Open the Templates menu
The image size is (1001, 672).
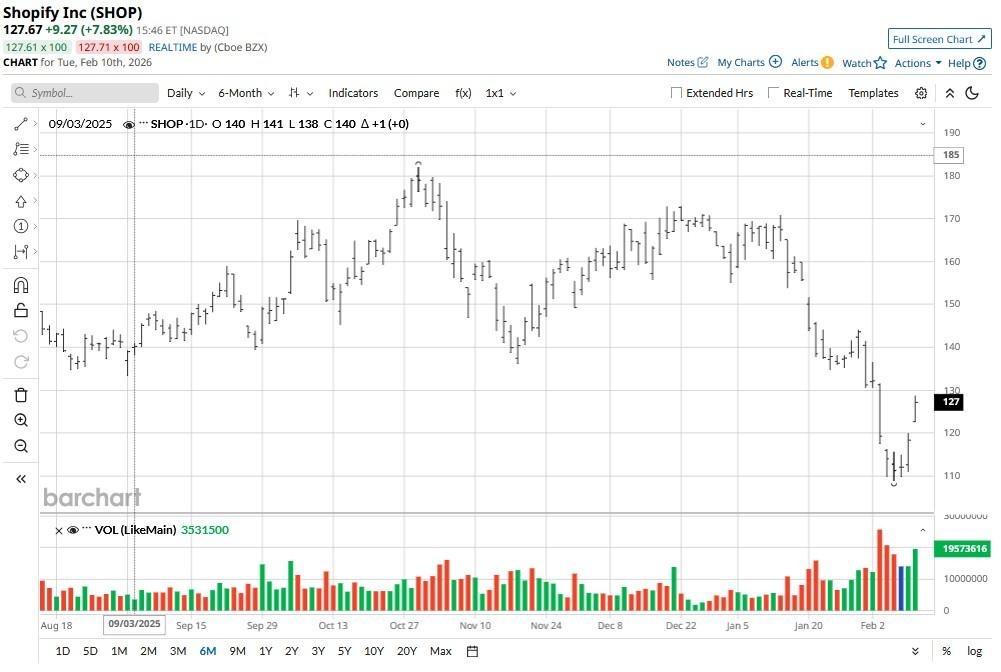[x=873, y=93]
